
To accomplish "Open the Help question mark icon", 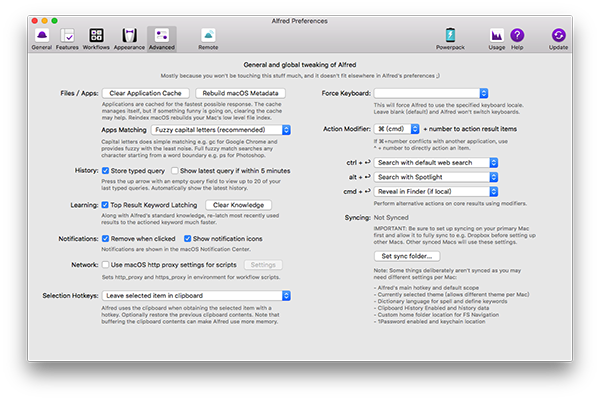I will tap(517, 35).
